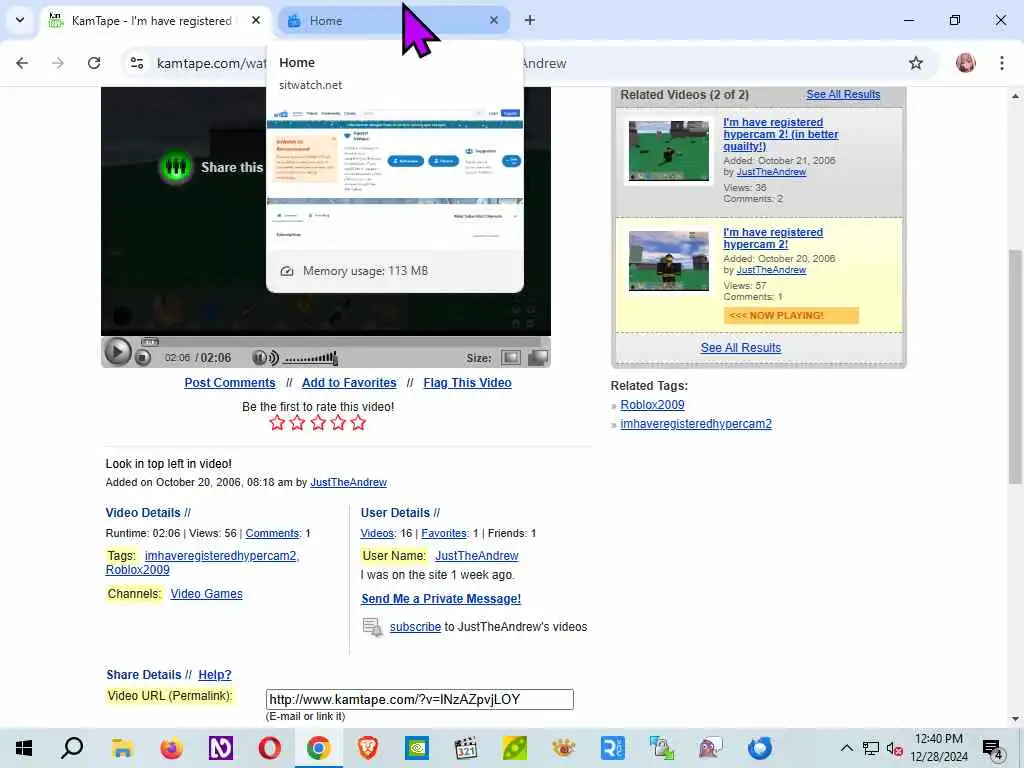Click the Video URL permalink field
Viewport: 1024px width, 768px height.
419,699
